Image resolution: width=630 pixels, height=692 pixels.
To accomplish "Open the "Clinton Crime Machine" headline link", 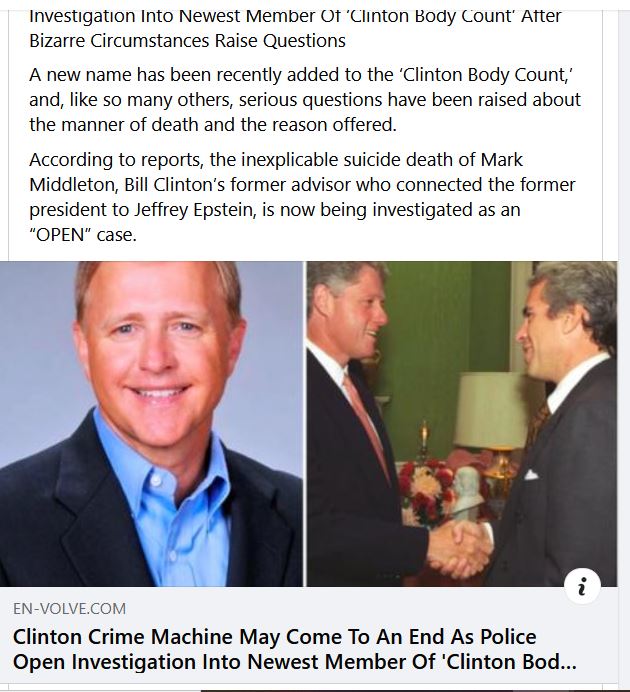I will [x=295, y=649].
